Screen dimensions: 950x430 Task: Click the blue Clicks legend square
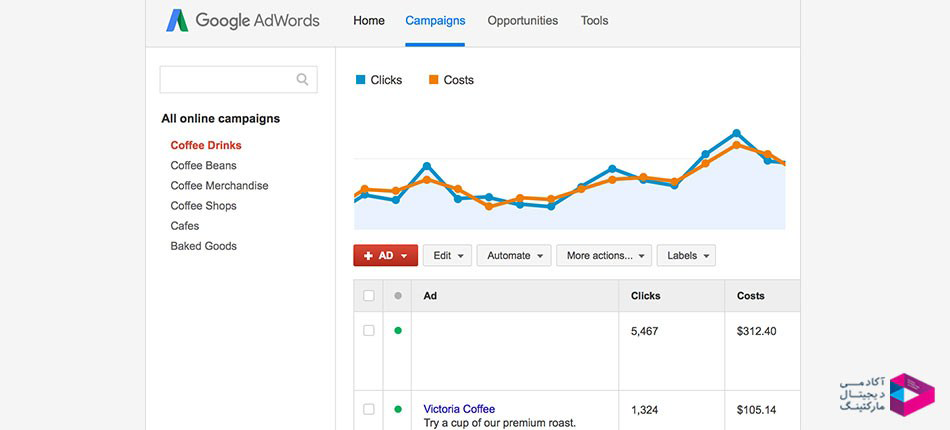coord(360,79)
